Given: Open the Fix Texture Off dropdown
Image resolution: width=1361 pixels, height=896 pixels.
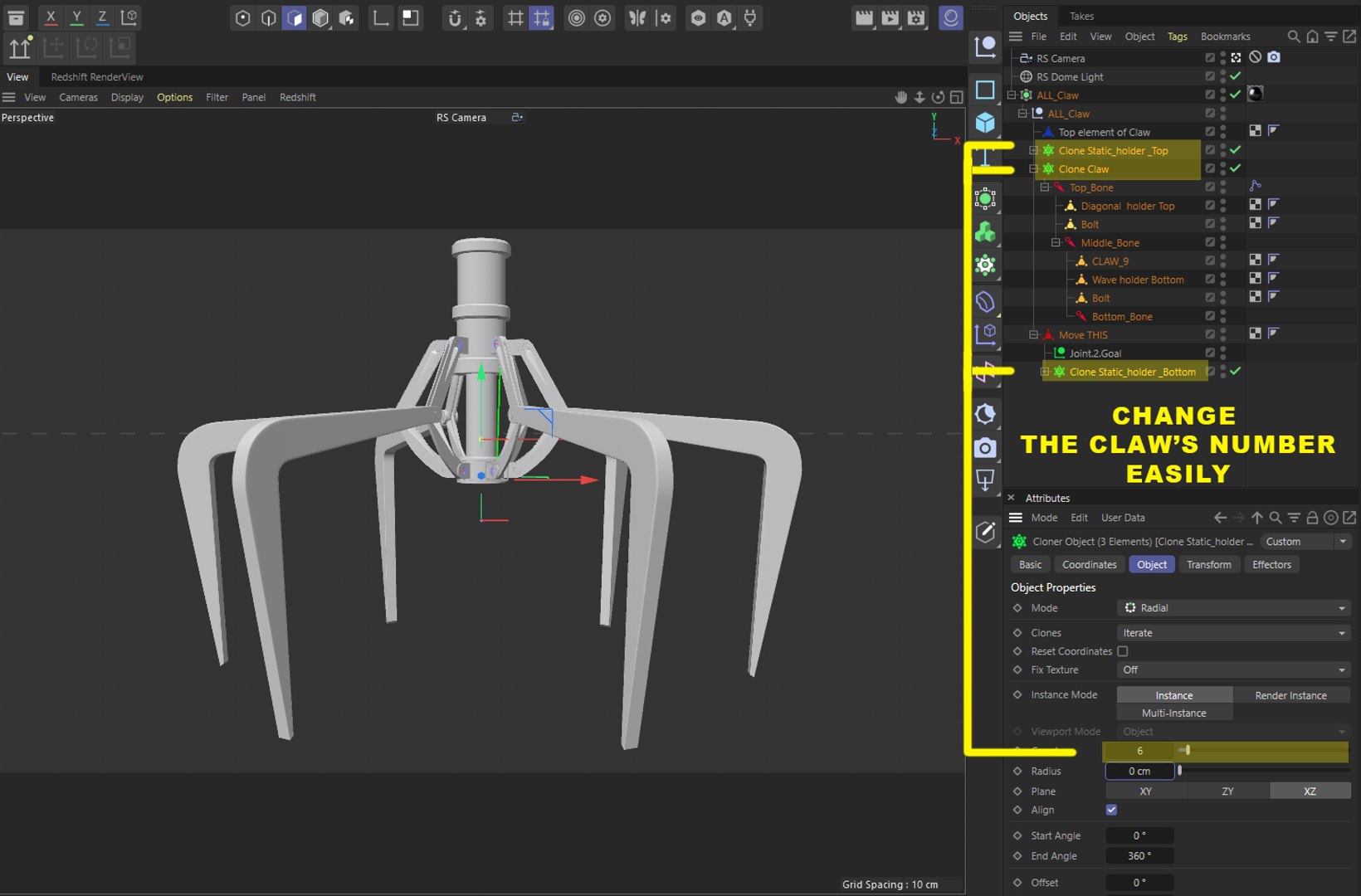Looking at the screenshot, I should 1233,670.
